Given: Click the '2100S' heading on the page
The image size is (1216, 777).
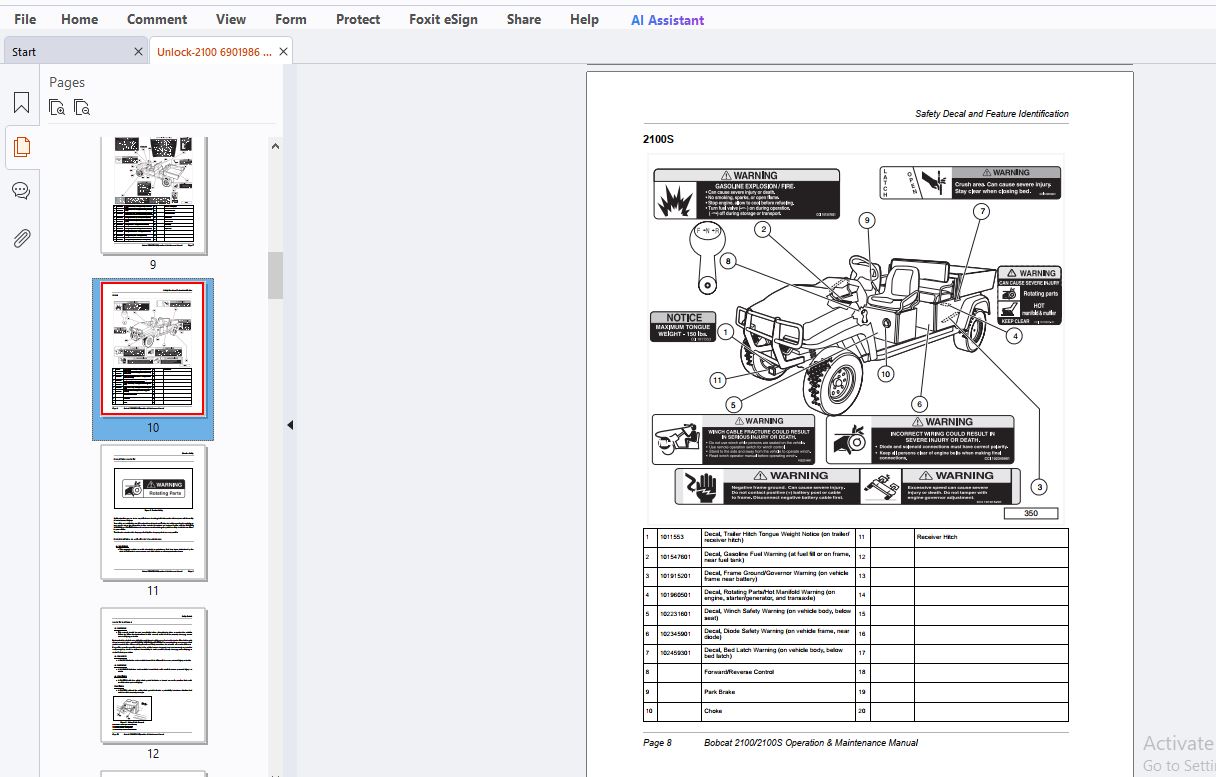Looking at the screenshot, I should tap(658, 139).
